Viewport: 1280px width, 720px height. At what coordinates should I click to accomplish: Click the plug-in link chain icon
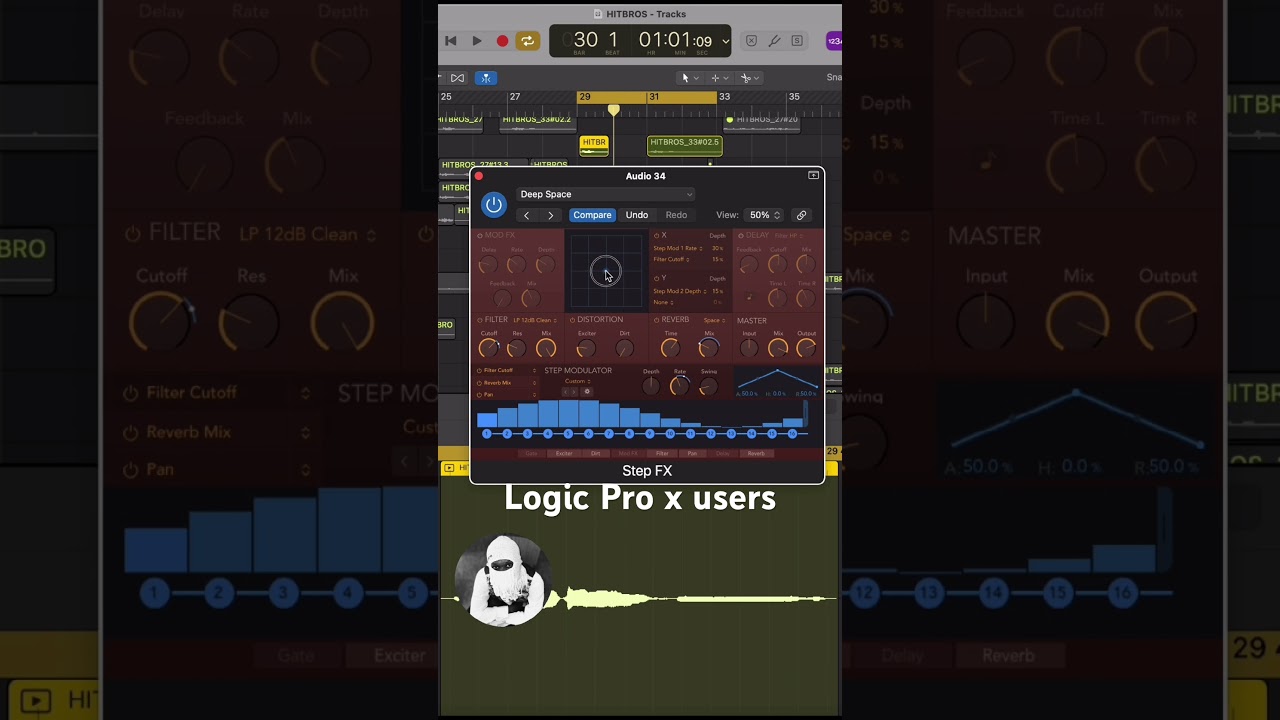pos(801,215)
